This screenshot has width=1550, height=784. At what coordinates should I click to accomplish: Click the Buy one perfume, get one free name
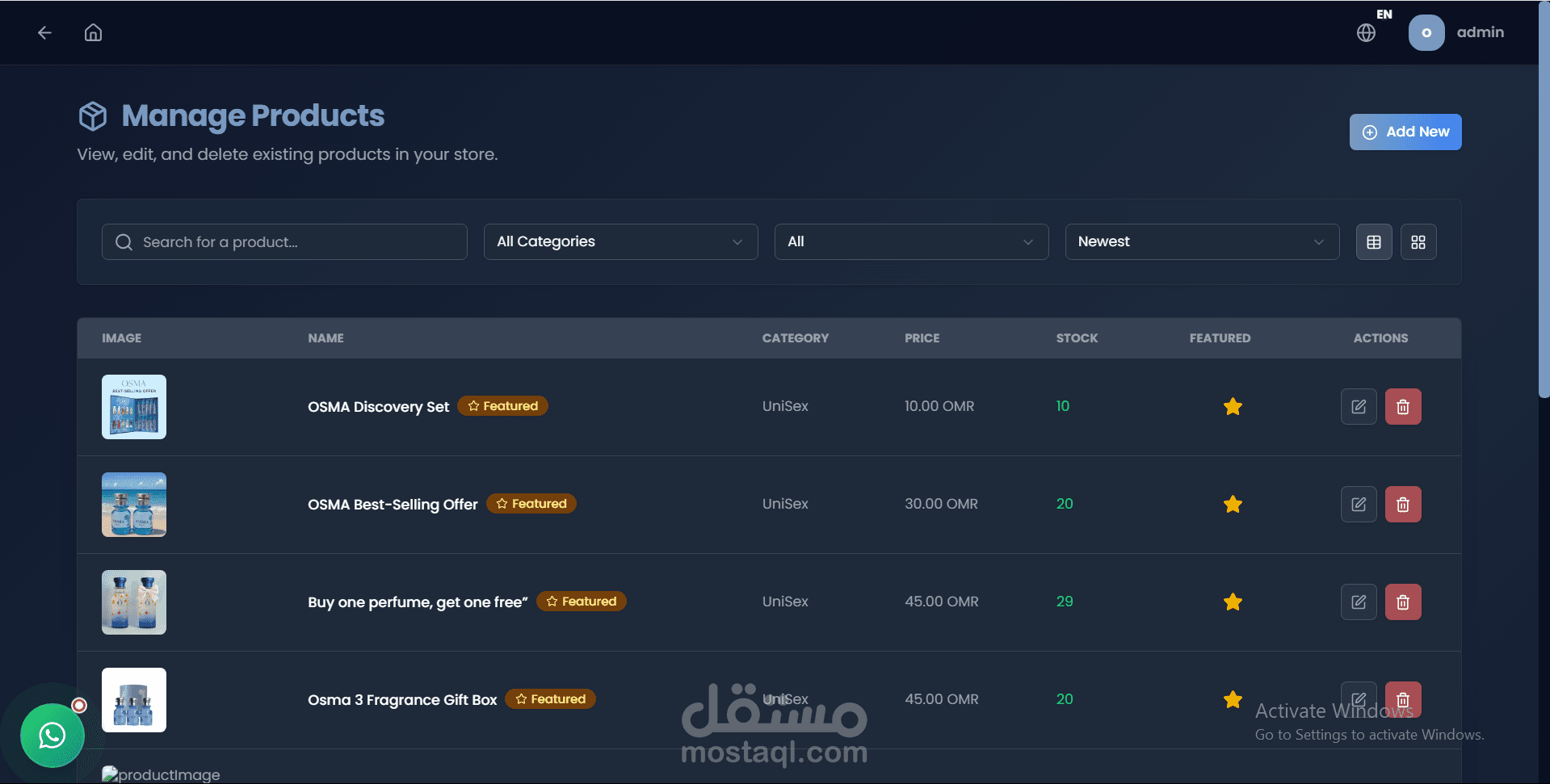tap(418, 602)
